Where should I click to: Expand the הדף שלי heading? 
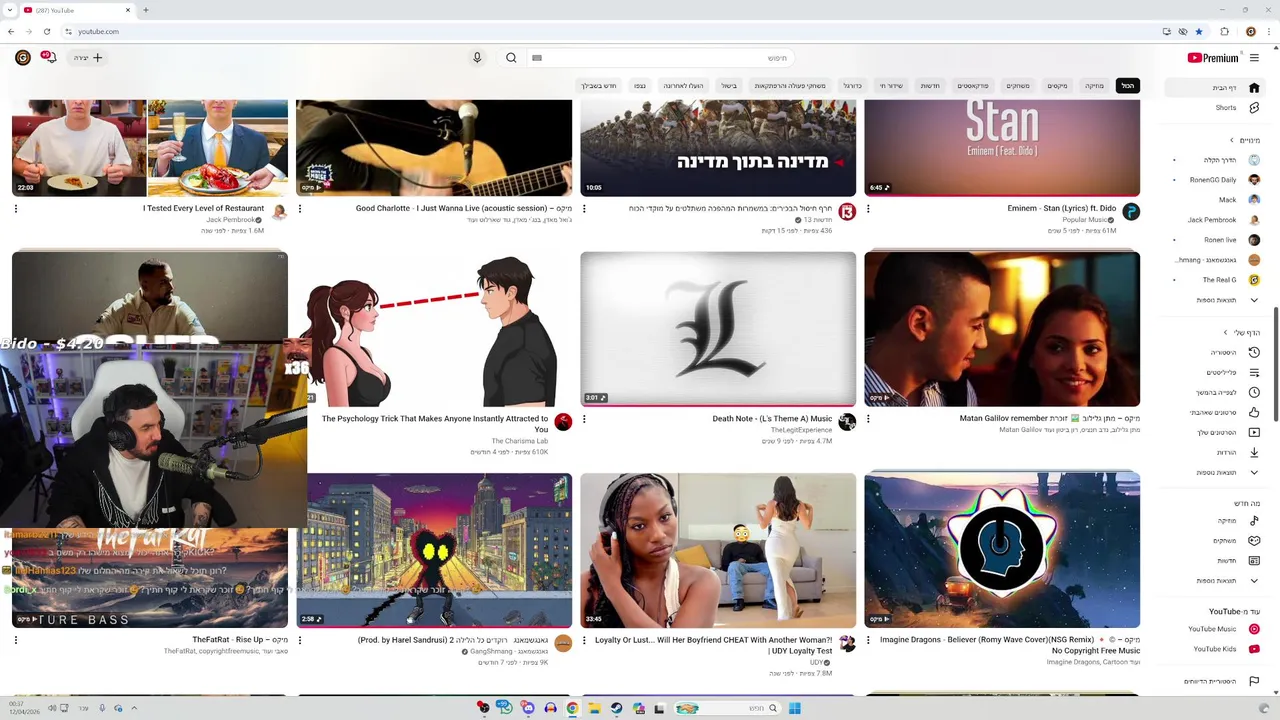point(1242,333)
